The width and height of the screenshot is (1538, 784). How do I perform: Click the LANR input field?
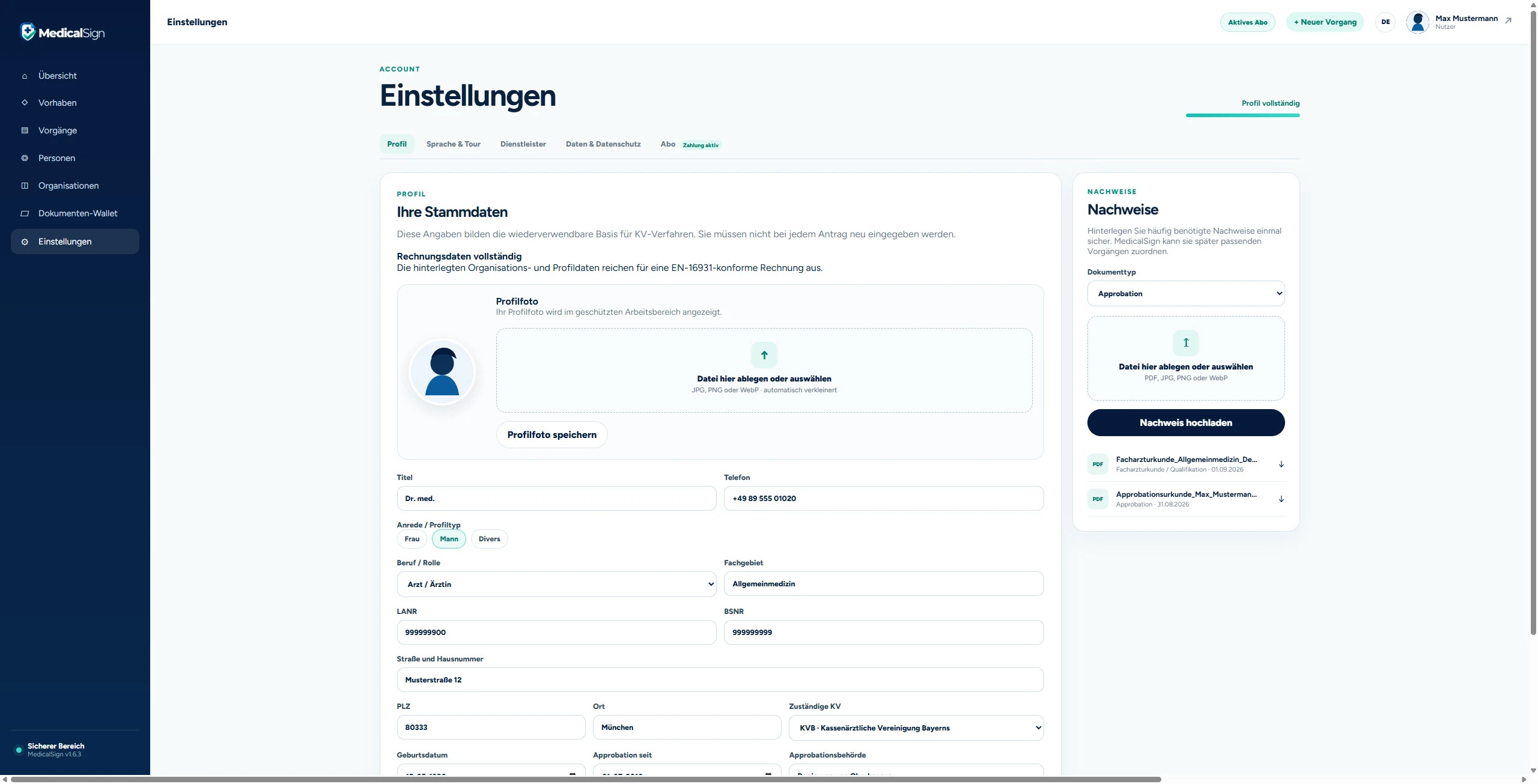tap(556, 633)
